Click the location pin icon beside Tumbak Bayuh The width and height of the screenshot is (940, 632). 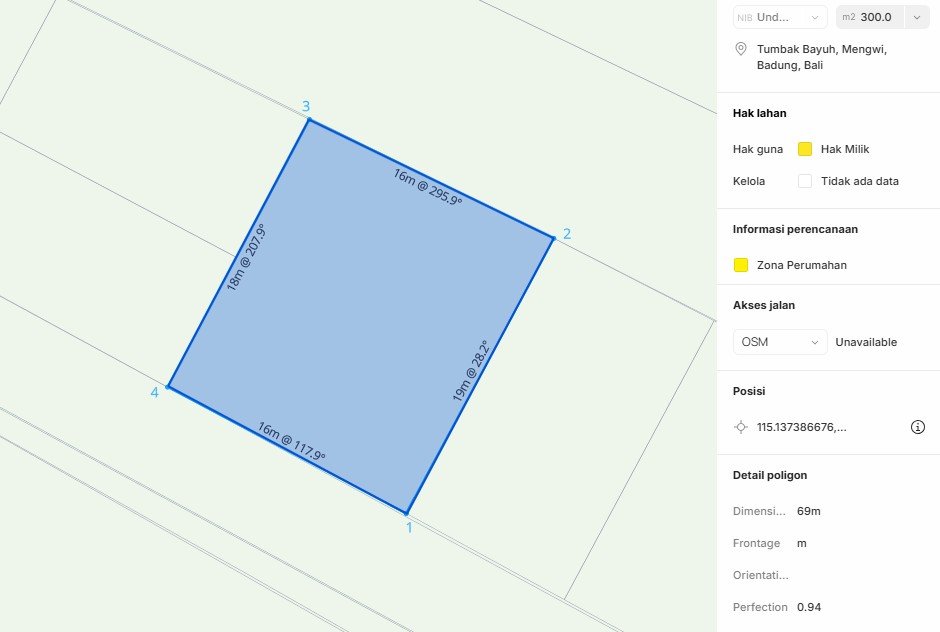(741, 49)
